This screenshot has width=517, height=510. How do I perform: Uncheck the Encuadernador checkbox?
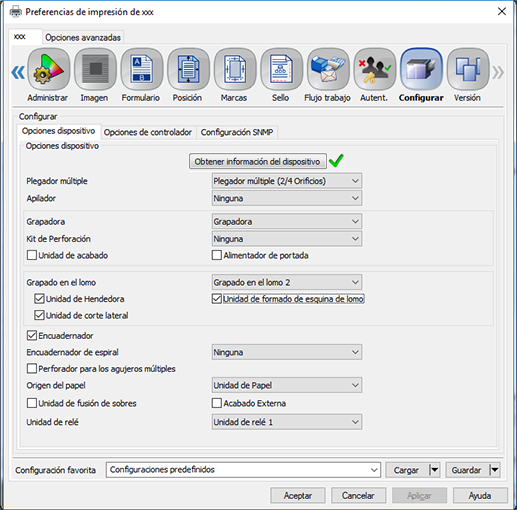32,335
